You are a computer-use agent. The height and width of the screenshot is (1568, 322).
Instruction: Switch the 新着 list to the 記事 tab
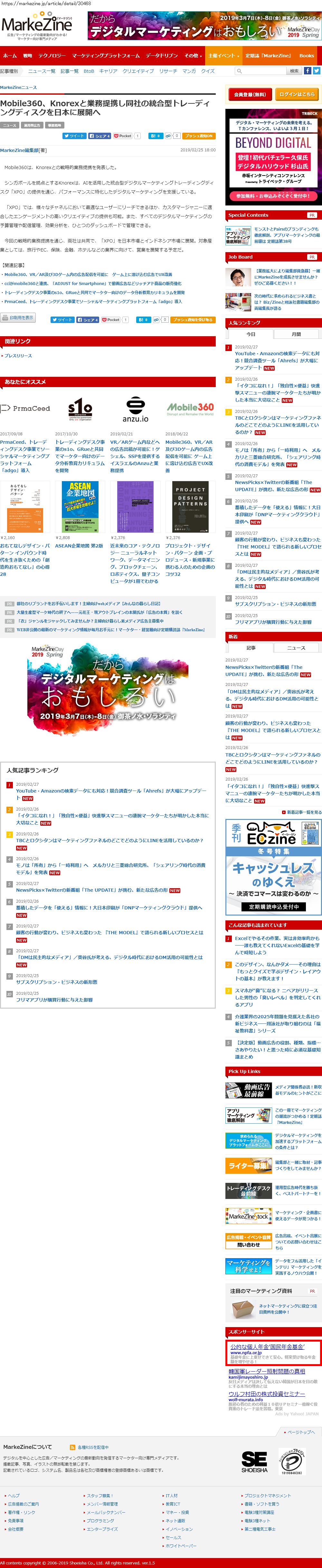[251, 648]
